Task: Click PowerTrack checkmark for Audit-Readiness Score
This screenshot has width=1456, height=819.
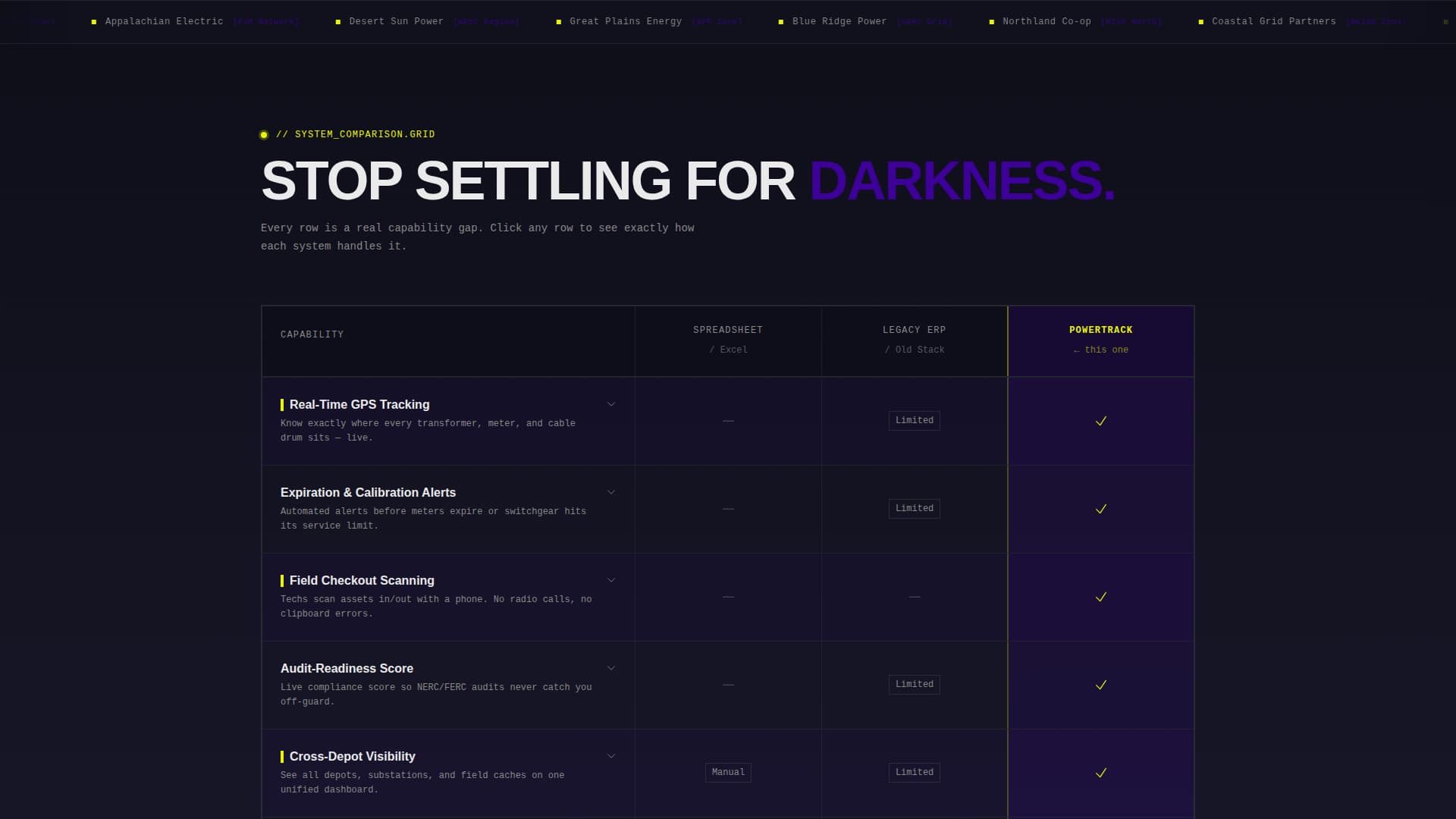Action: tap(1101, 685)
